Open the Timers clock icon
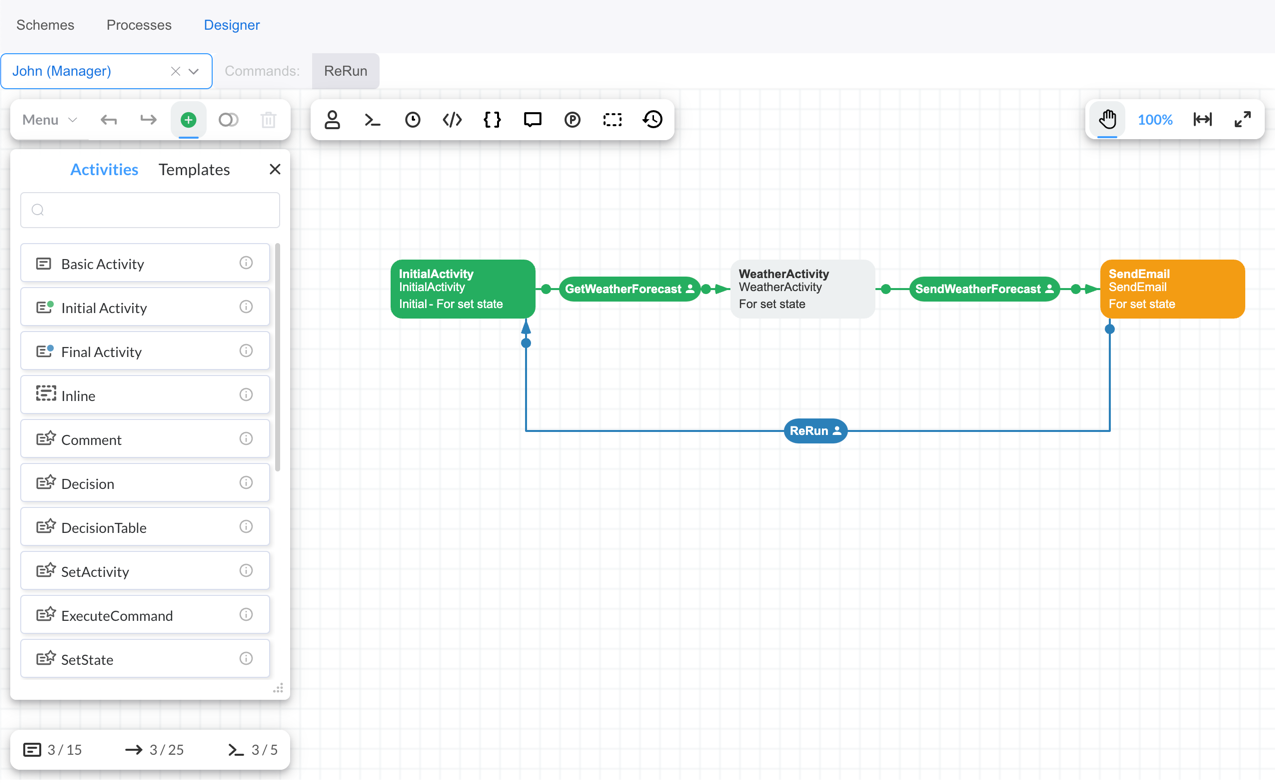Viewport: 1275px width, 783px height. tap(412, 120)
